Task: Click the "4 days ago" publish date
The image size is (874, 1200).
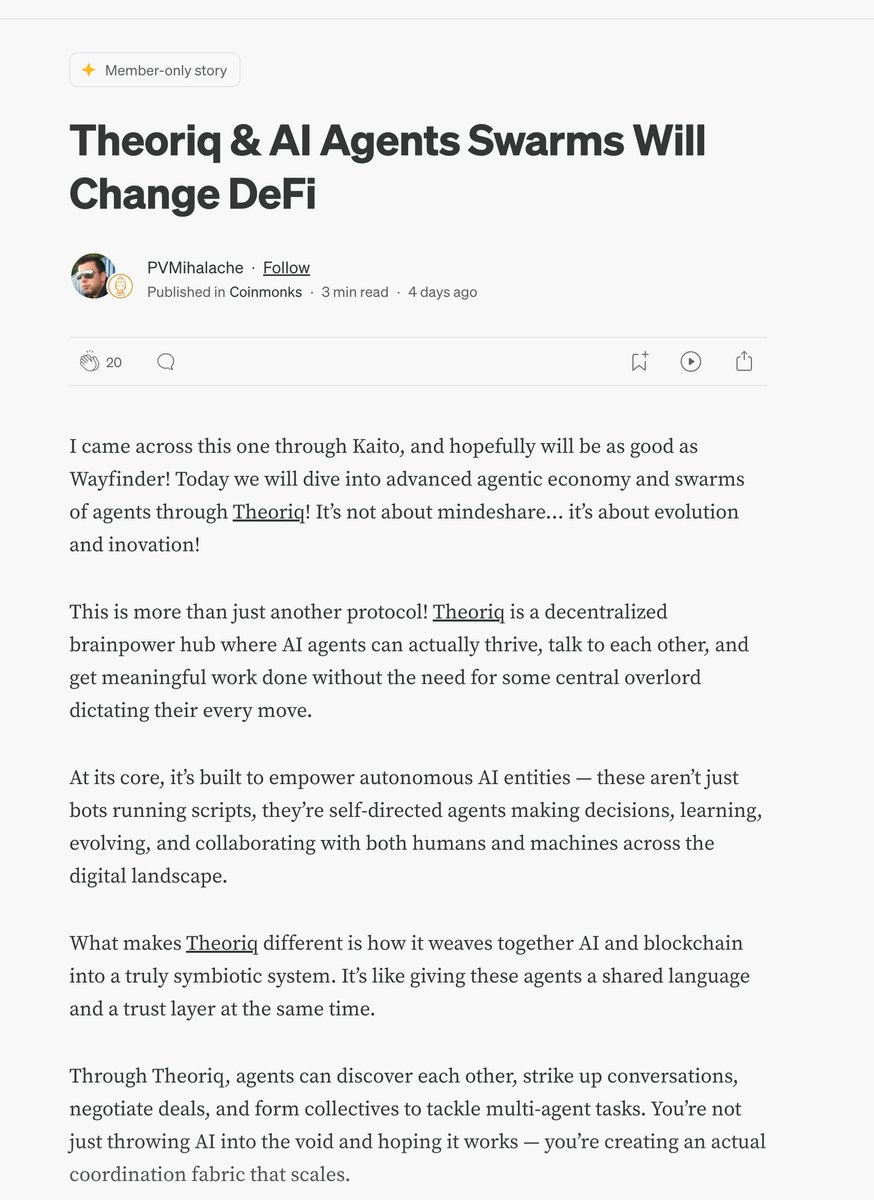Action: [x=442, y=292]
